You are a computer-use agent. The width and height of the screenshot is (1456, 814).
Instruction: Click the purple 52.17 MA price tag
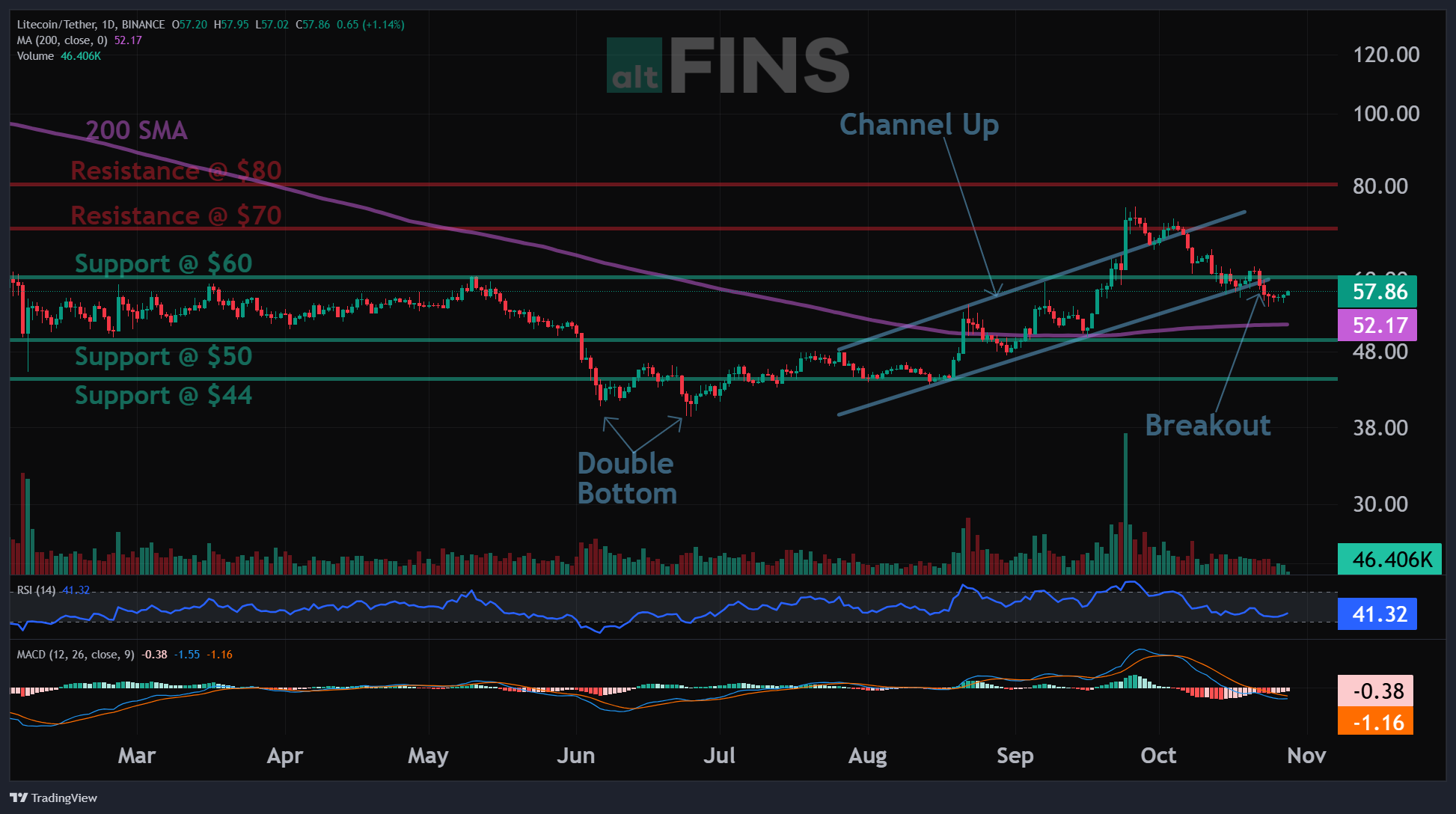pos(1377,325)
